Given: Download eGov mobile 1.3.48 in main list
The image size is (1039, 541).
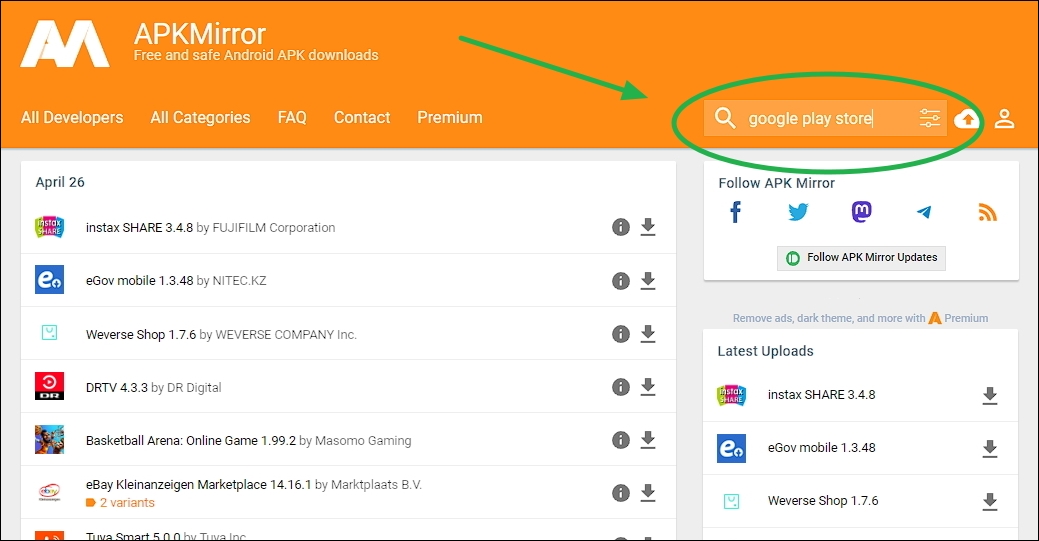Looking at the screenshot, I should [648, 281].
